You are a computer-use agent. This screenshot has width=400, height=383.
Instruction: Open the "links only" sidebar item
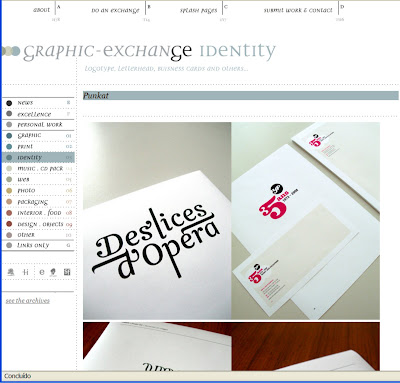33,245
